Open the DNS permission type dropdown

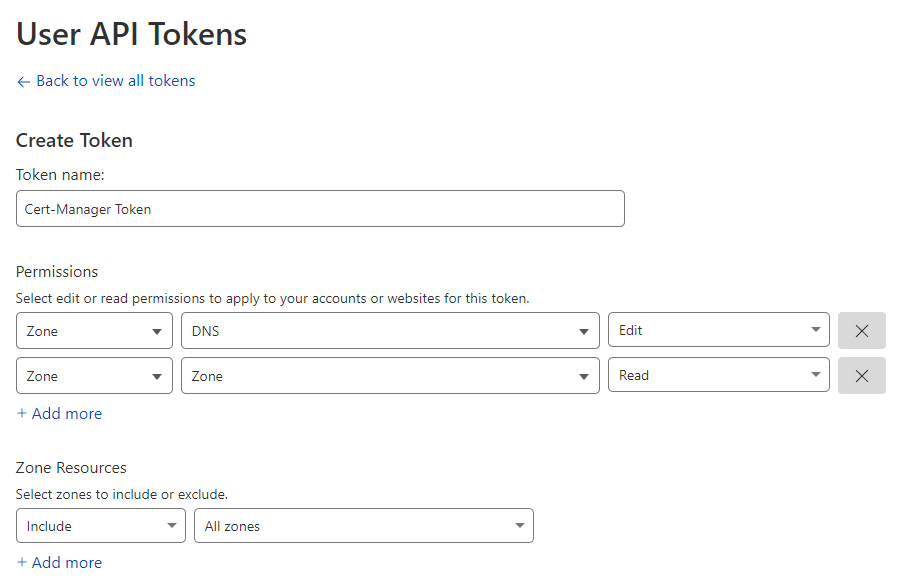click(x=389, y=331)
